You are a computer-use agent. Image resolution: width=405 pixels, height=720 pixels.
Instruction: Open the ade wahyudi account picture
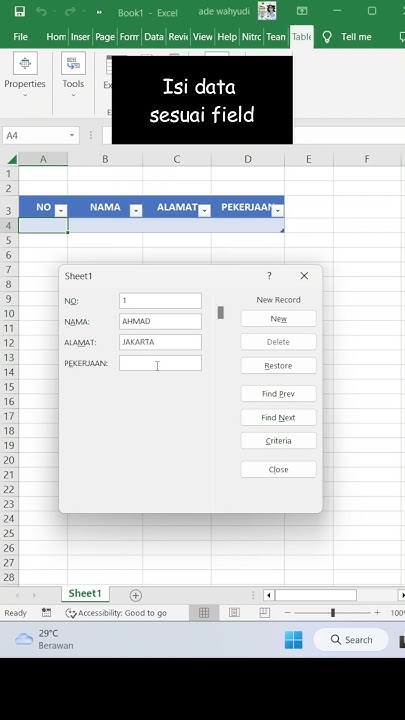click(x=267, y=11)
